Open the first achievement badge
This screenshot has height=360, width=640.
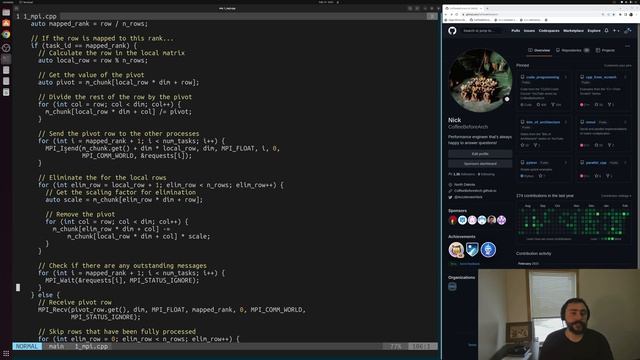456,249
